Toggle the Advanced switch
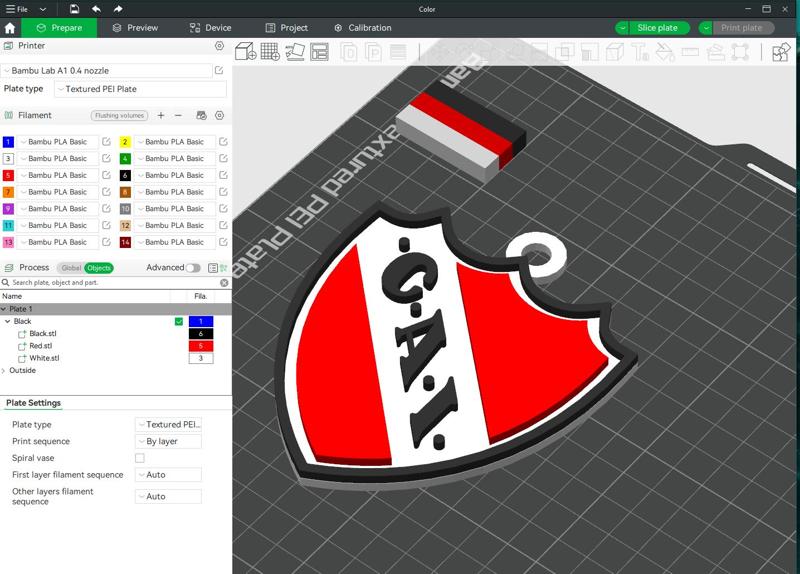800x574 pixels. pyautogui.click(x=193, y=268)
